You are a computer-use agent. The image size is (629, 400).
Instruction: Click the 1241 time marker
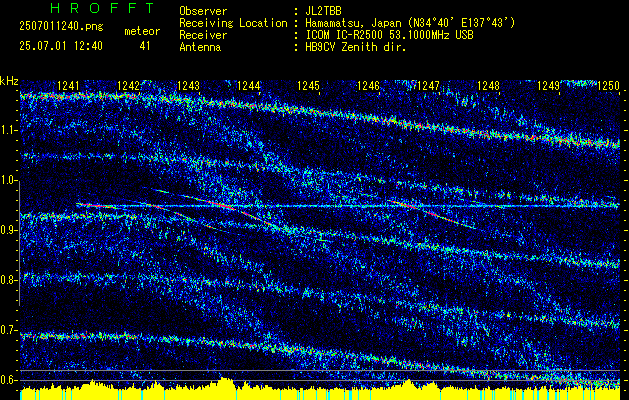click(68, 86)
